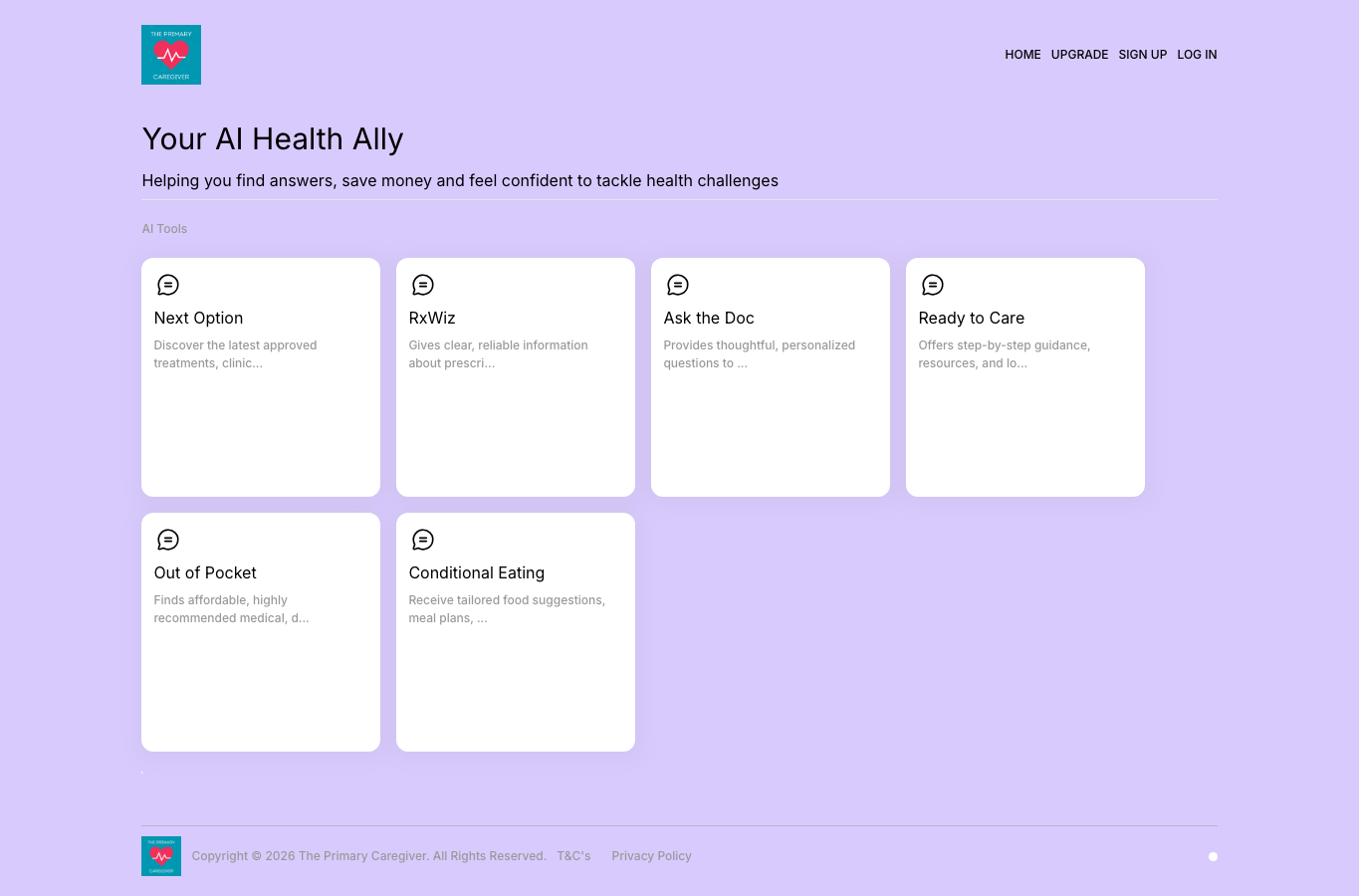Click the chat icon on Ask the Doc card

point(678,285)
